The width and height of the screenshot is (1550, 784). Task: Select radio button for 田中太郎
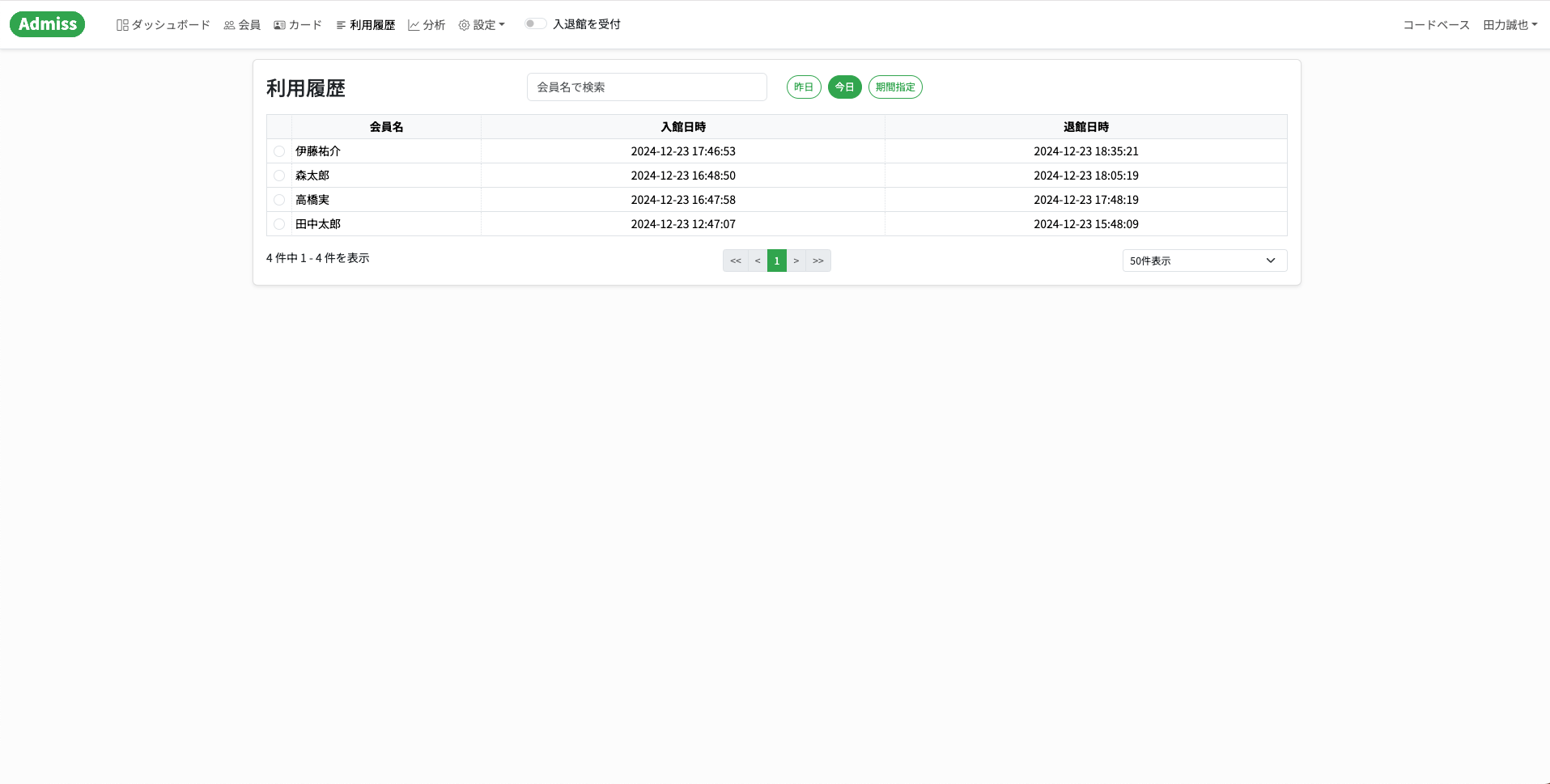point(279,224)
